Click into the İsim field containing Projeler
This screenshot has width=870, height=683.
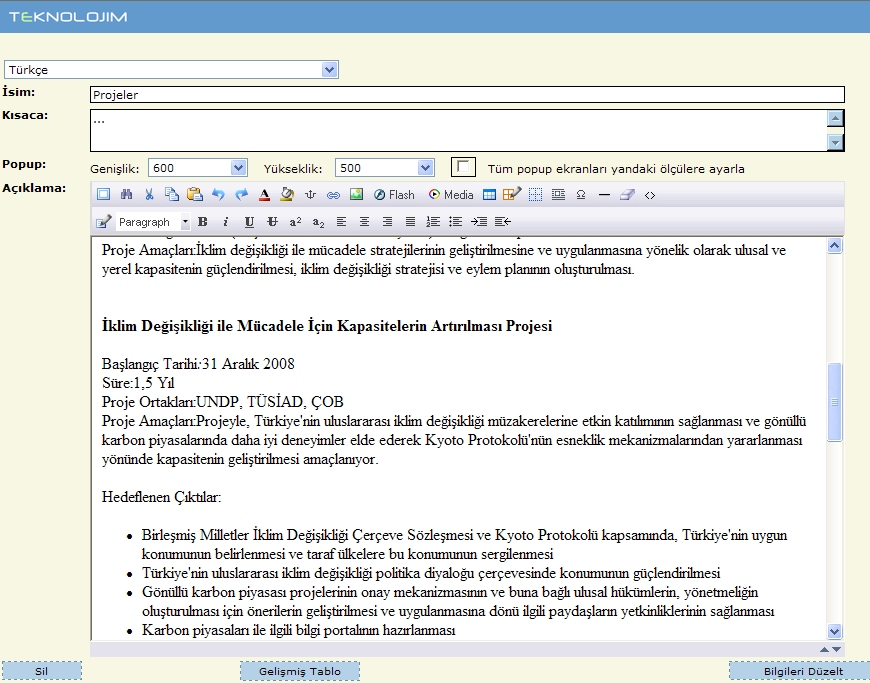click(x=466, y=95)
